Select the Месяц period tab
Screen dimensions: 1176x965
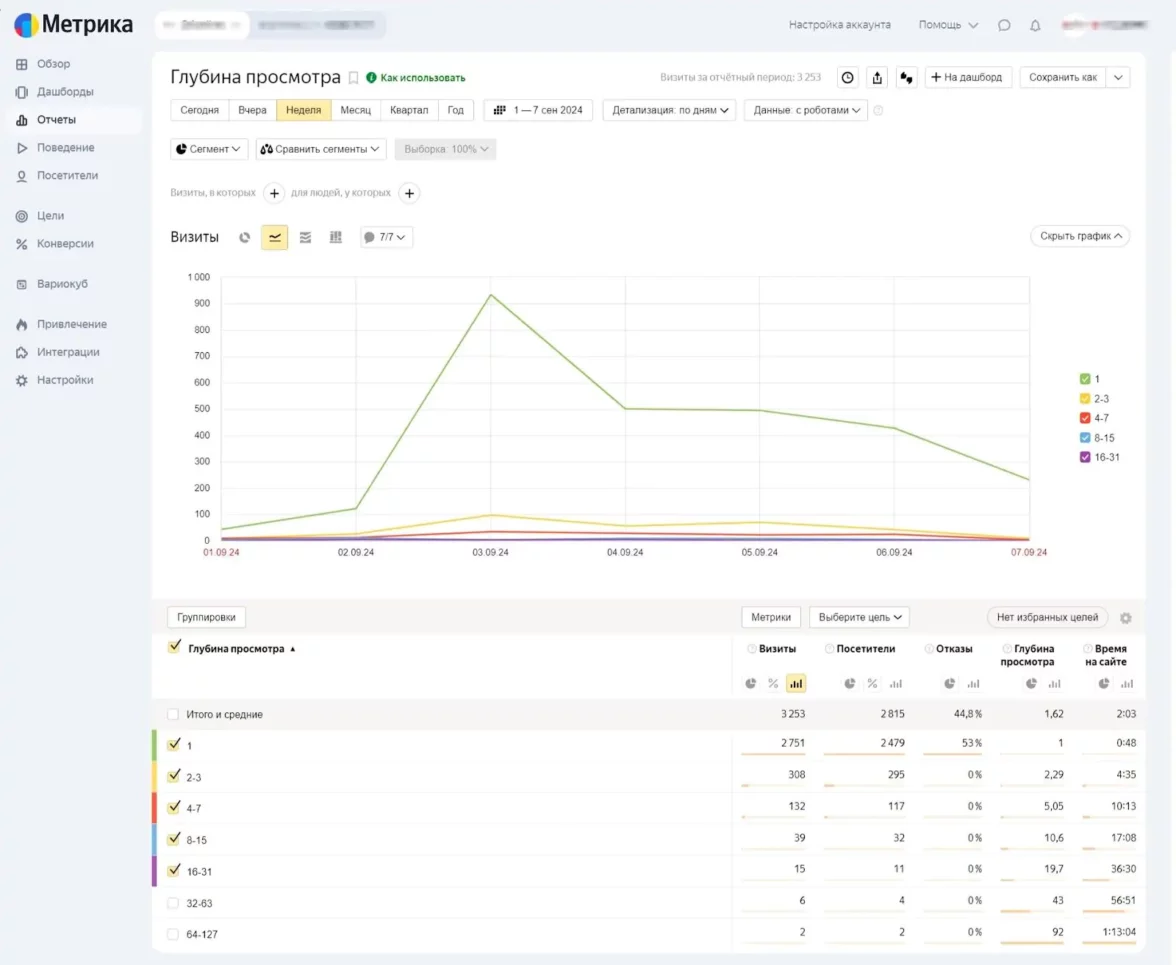coord(355,110)
